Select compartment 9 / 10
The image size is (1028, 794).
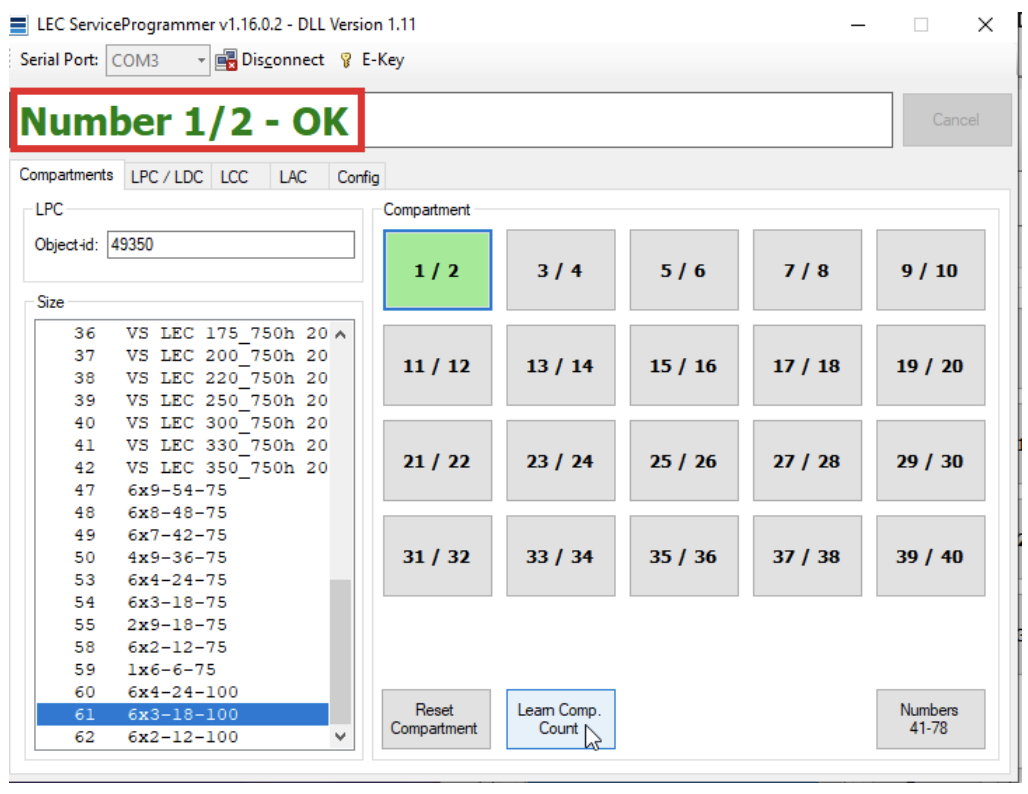(930, 270)
